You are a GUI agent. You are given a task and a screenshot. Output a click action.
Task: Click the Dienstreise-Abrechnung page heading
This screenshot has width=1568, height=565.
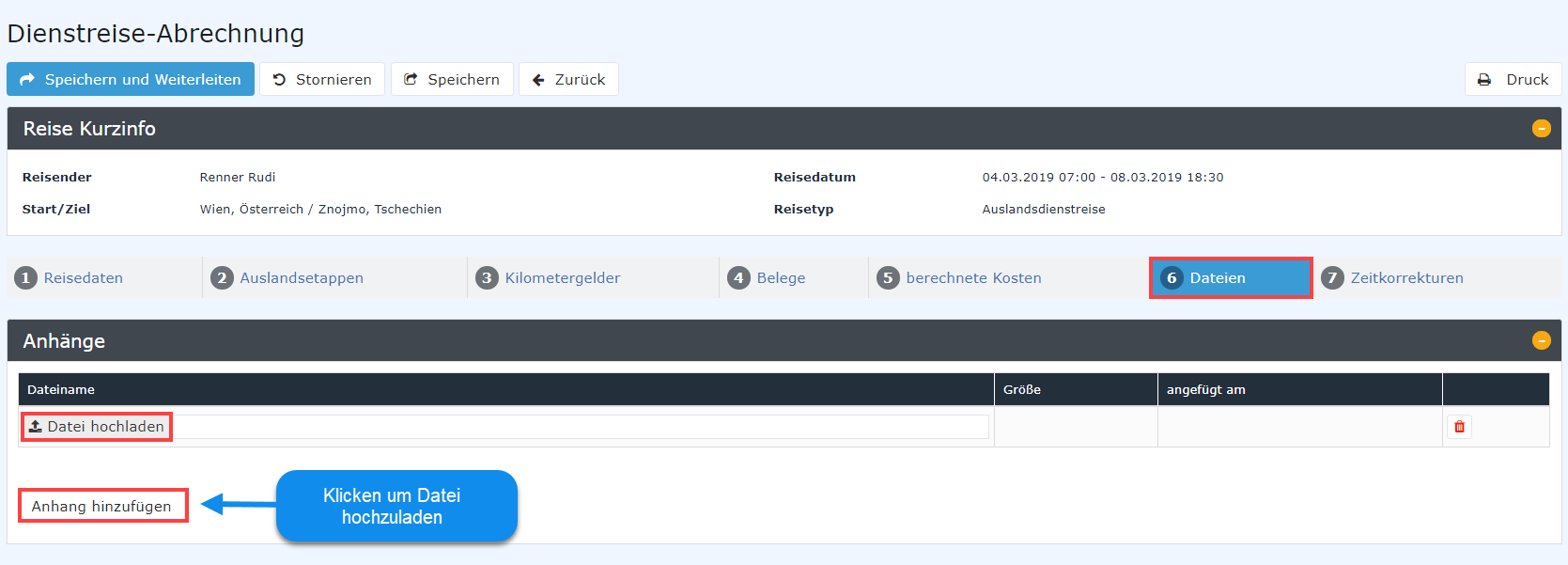[156, 34]
